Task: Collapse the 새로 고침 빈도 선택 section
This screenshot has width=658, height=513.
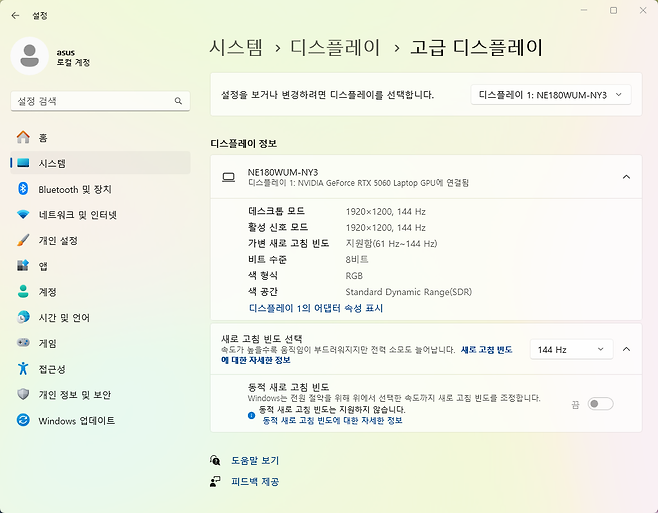Action: [x=626, y=349]
